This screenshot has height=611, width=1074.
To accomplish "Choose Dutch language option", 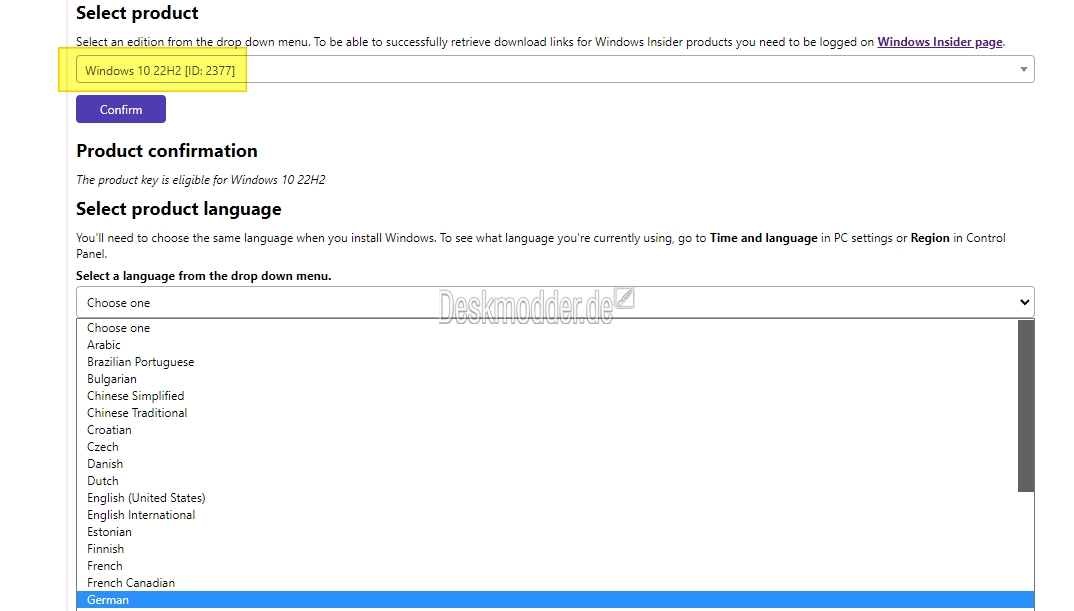I will [547, 481].
